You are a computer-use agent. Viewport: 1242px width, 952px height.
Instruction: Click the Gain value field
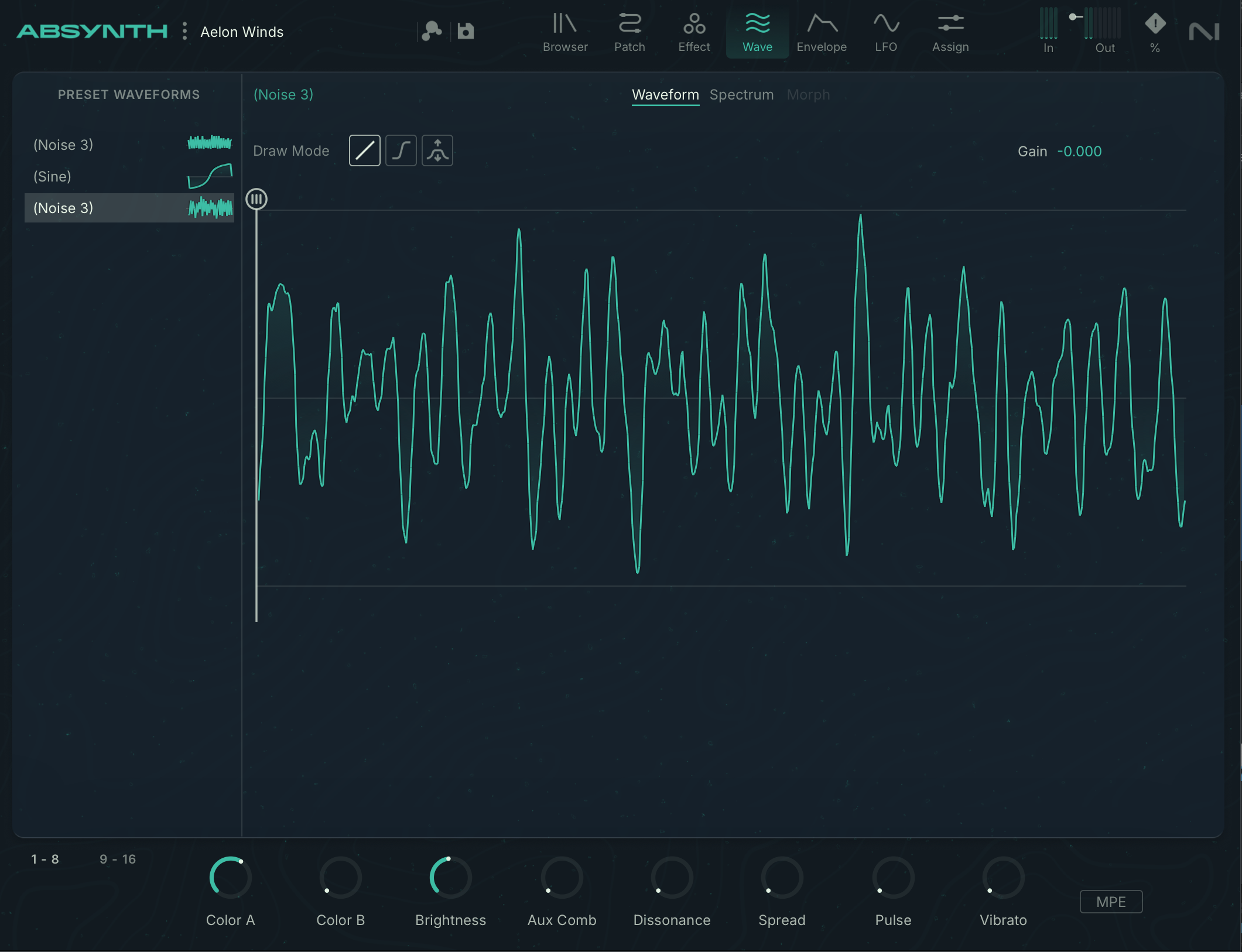pyautogui.click(x=1079, y=152)
